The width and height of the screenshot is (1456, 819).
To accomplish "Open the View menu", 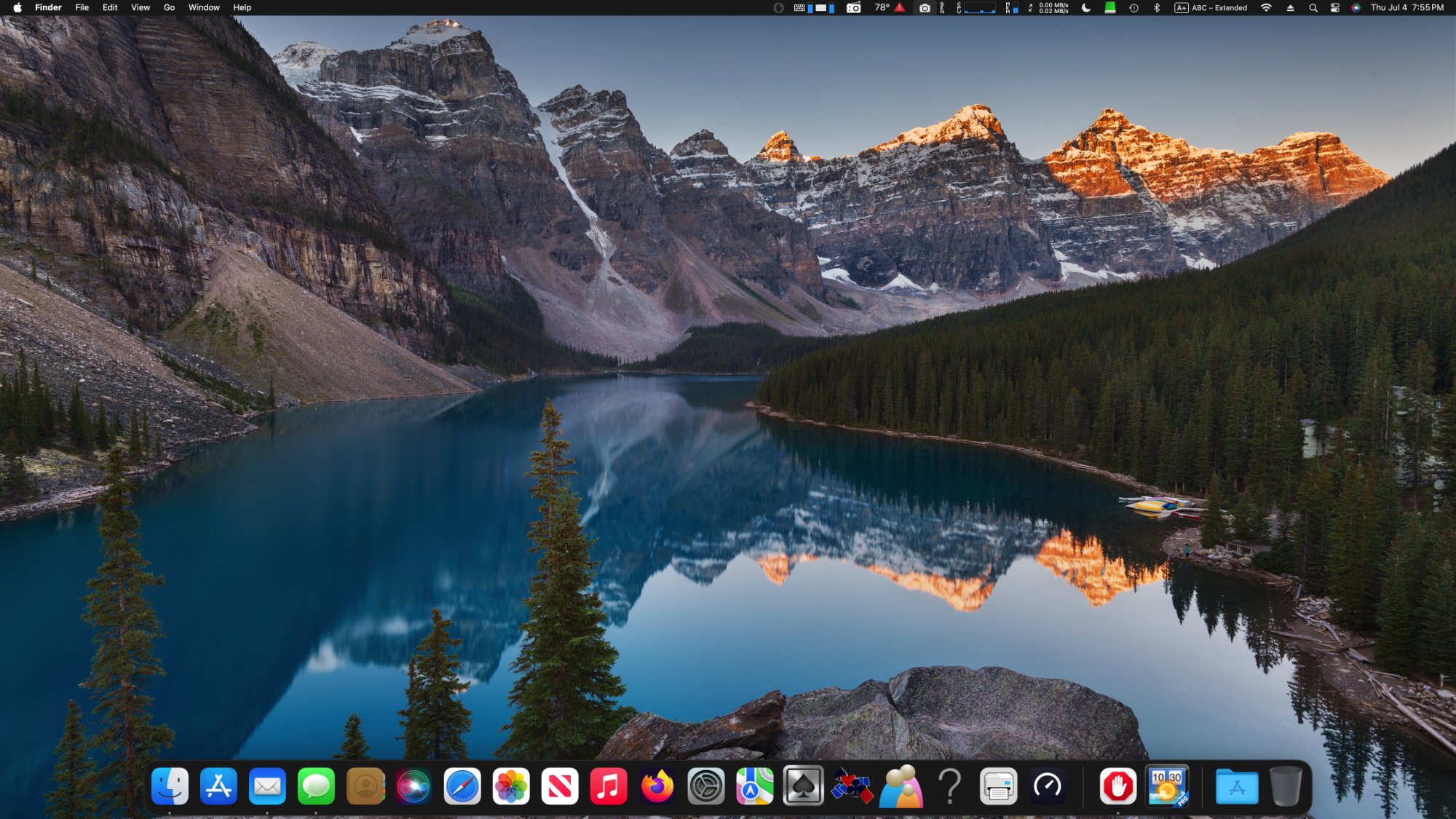I will pos(141,8).
